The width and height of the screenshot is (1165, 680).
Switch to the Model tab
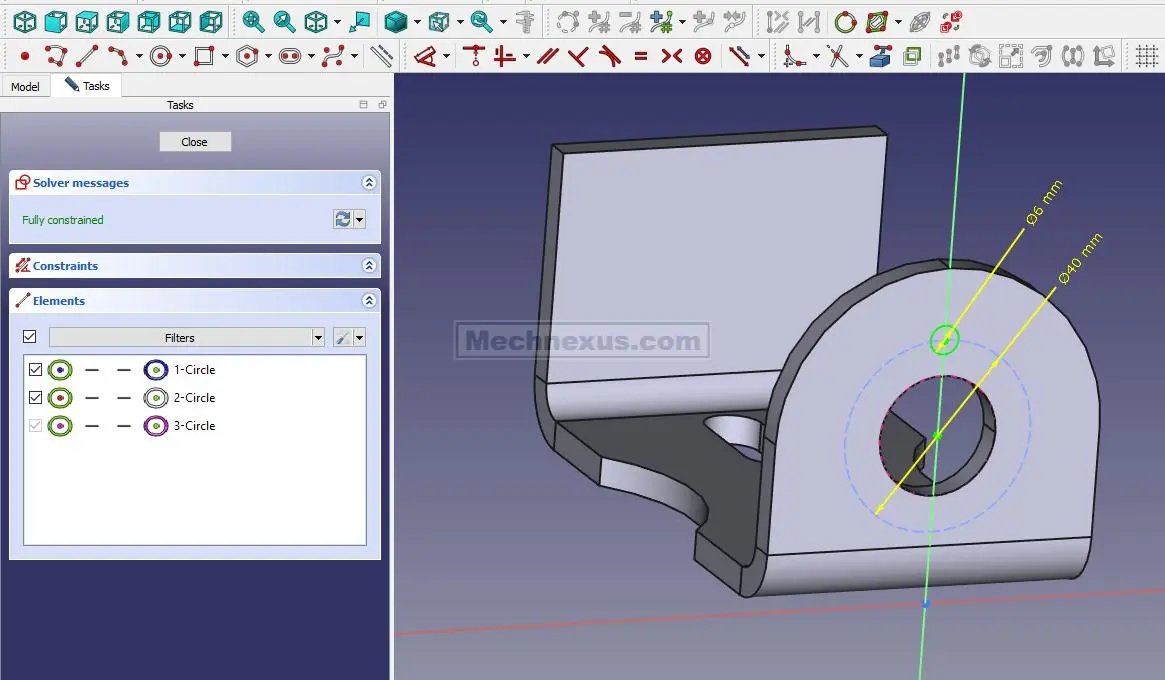(x=25, y=87)
